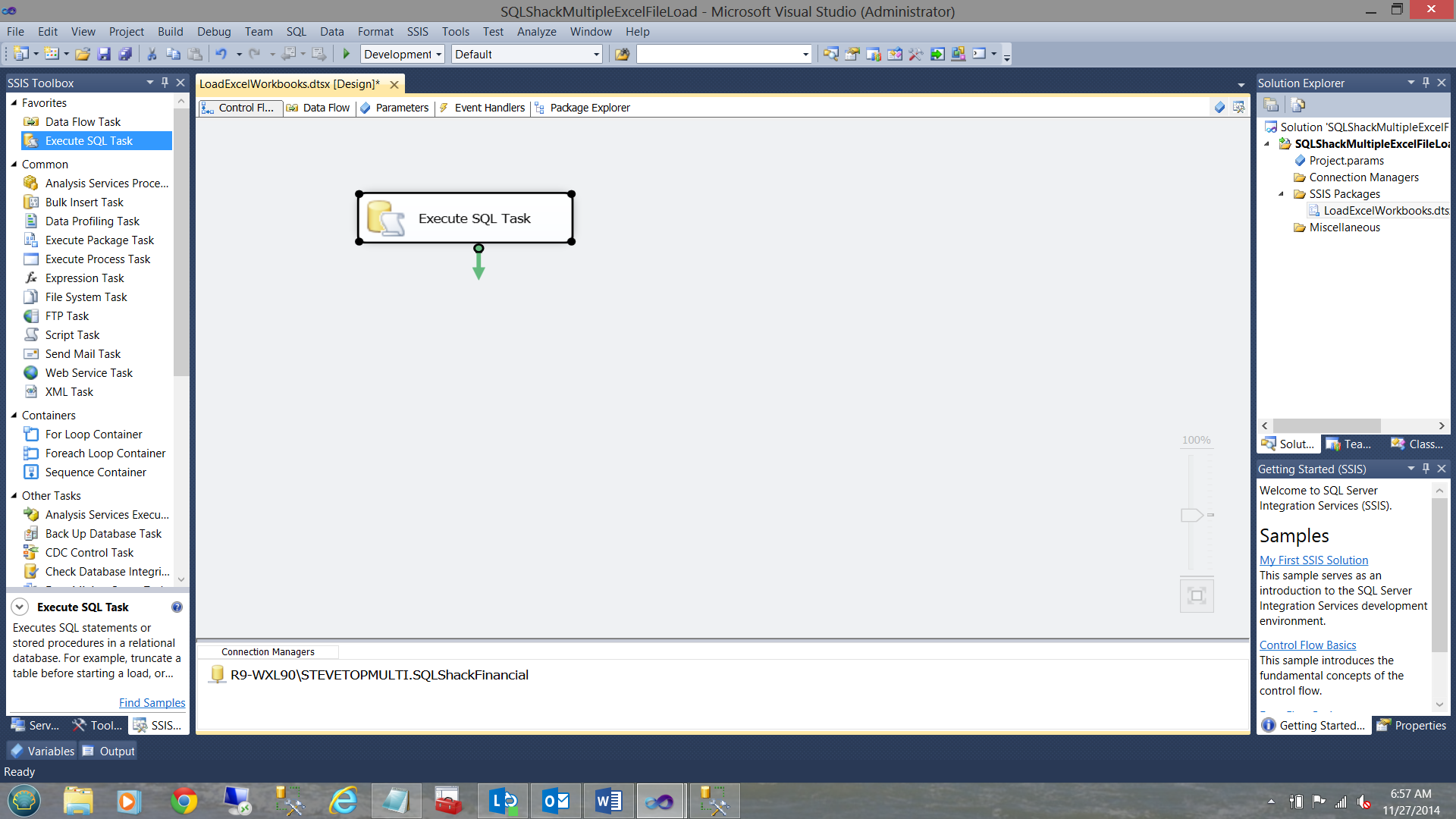This screenshot has height=819, width=1456.
Task: Click the design surface zoom slider handle
Action: [1191, 516]
